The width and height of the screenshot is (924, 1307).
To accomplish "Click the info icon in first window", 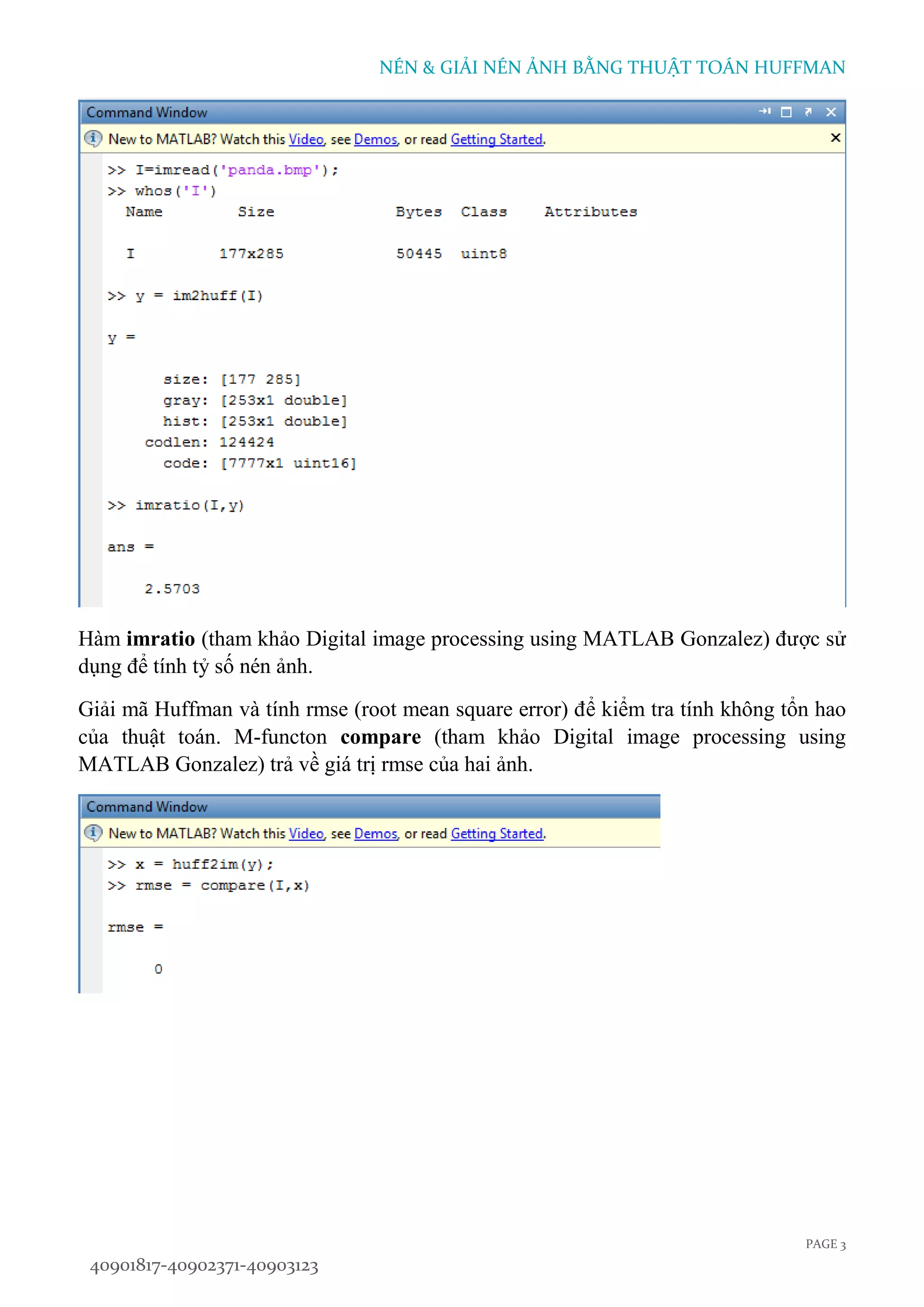I will 93,139.
